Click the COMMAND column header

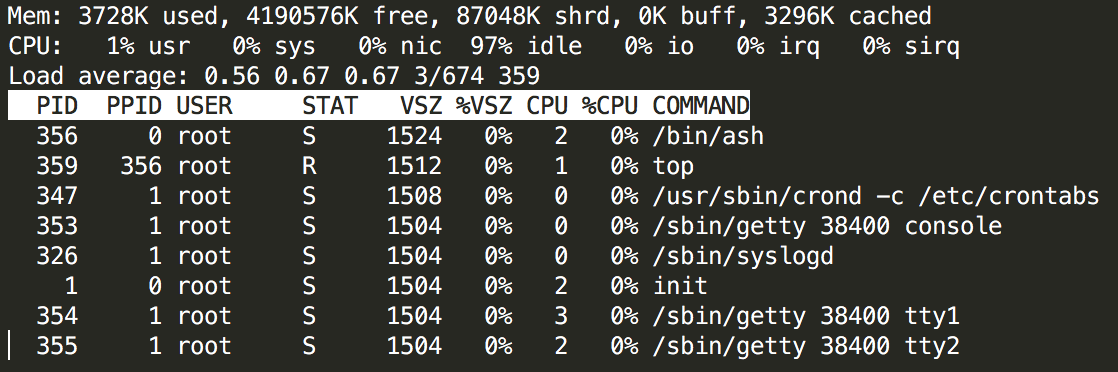pos(701,105)
